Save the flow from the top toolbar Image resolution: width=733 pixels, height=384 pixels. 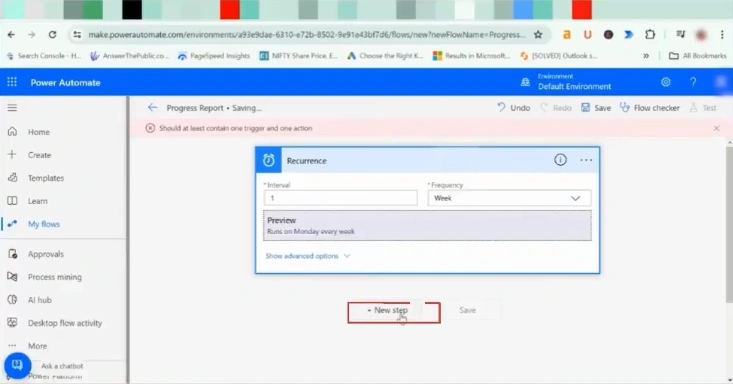click(x=596, y=108)
